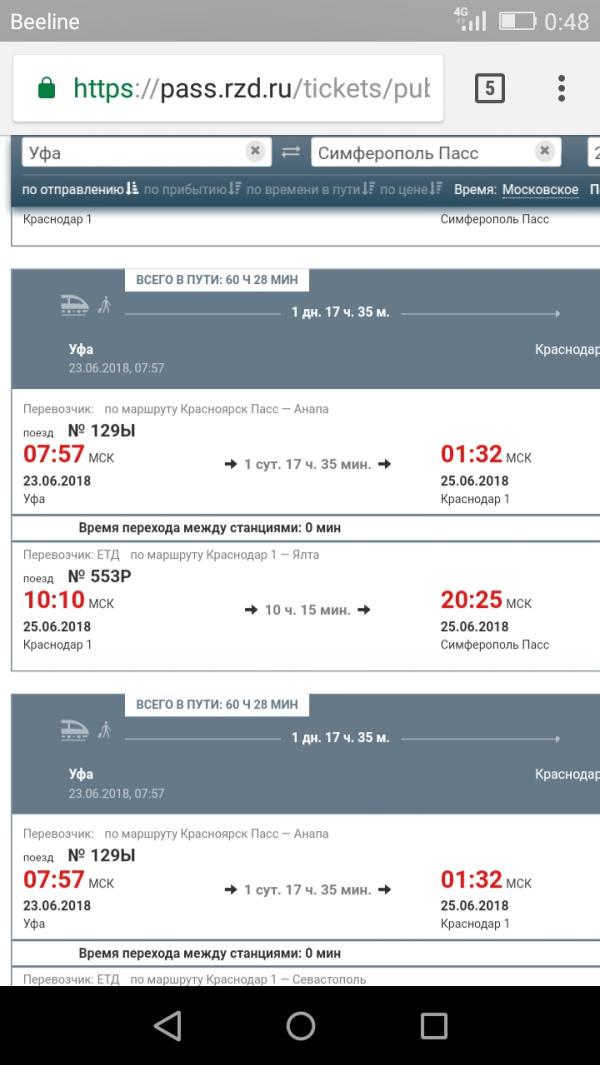Select train № 129Ы in first route
This screenshot has width=600, height=1065.
pyautogui.click(x=101, y=431)
